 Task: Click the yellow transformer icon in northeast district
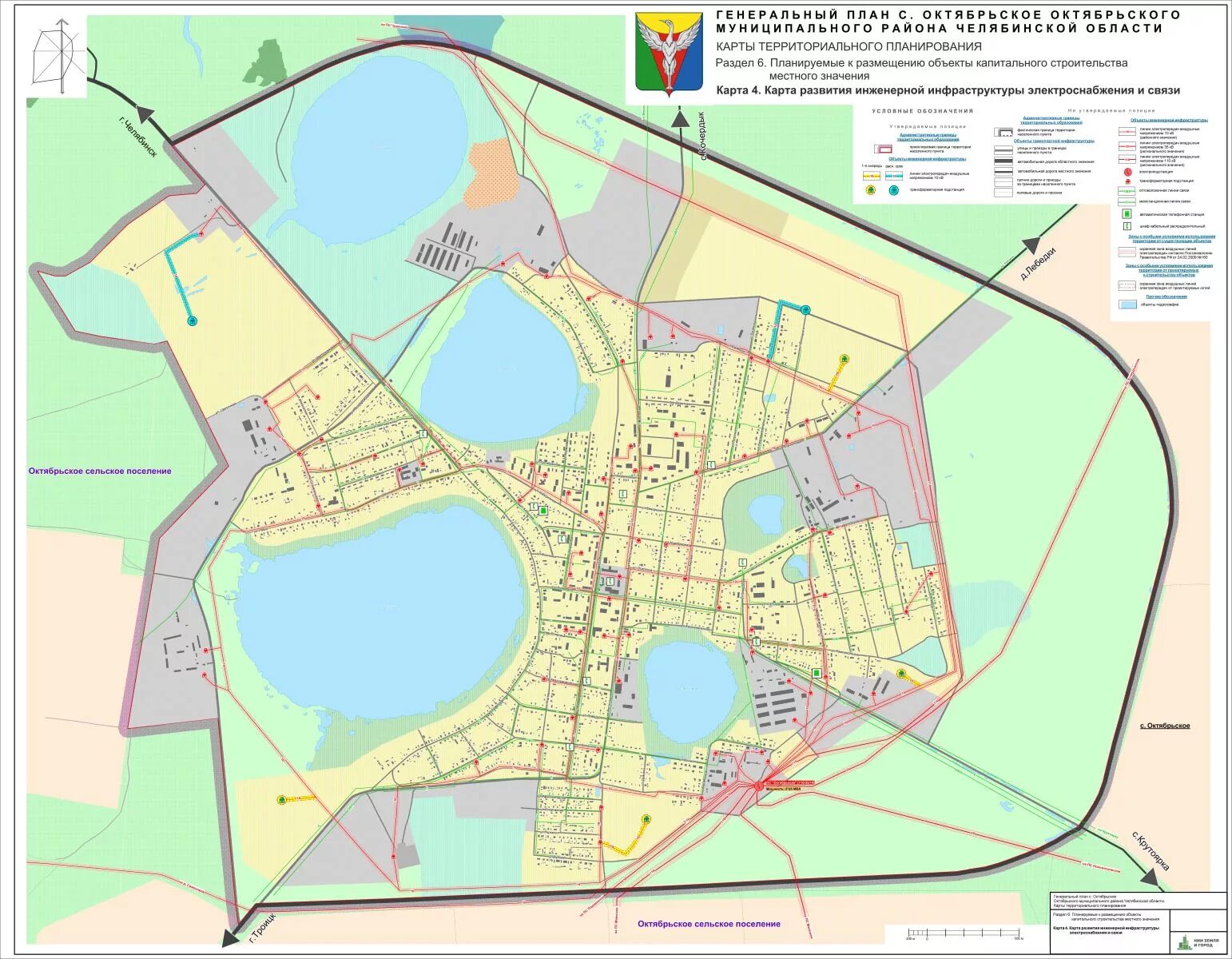coord(844,359)
